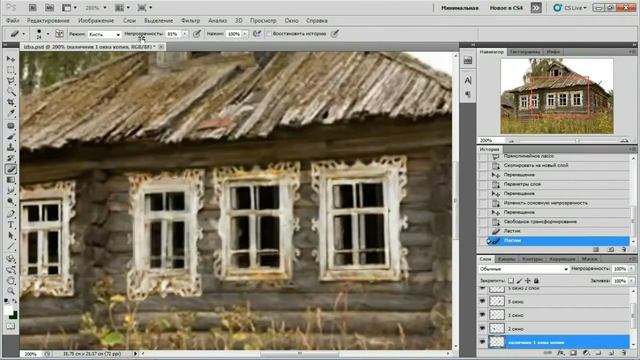
Task: Select the Clone Stamp tool
Action: [x=11, y=147]
